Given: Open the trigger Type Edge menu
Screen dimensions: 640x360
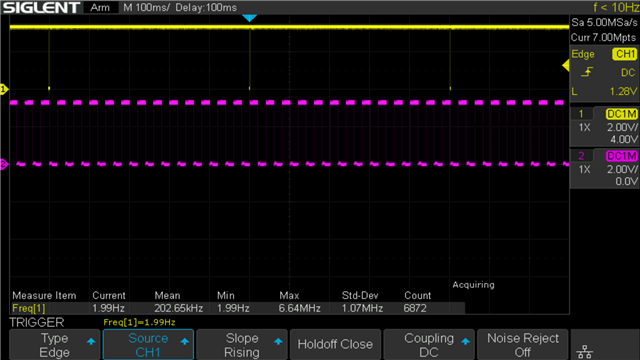Looking at the screenshot, I should click(x=54, y=345).
